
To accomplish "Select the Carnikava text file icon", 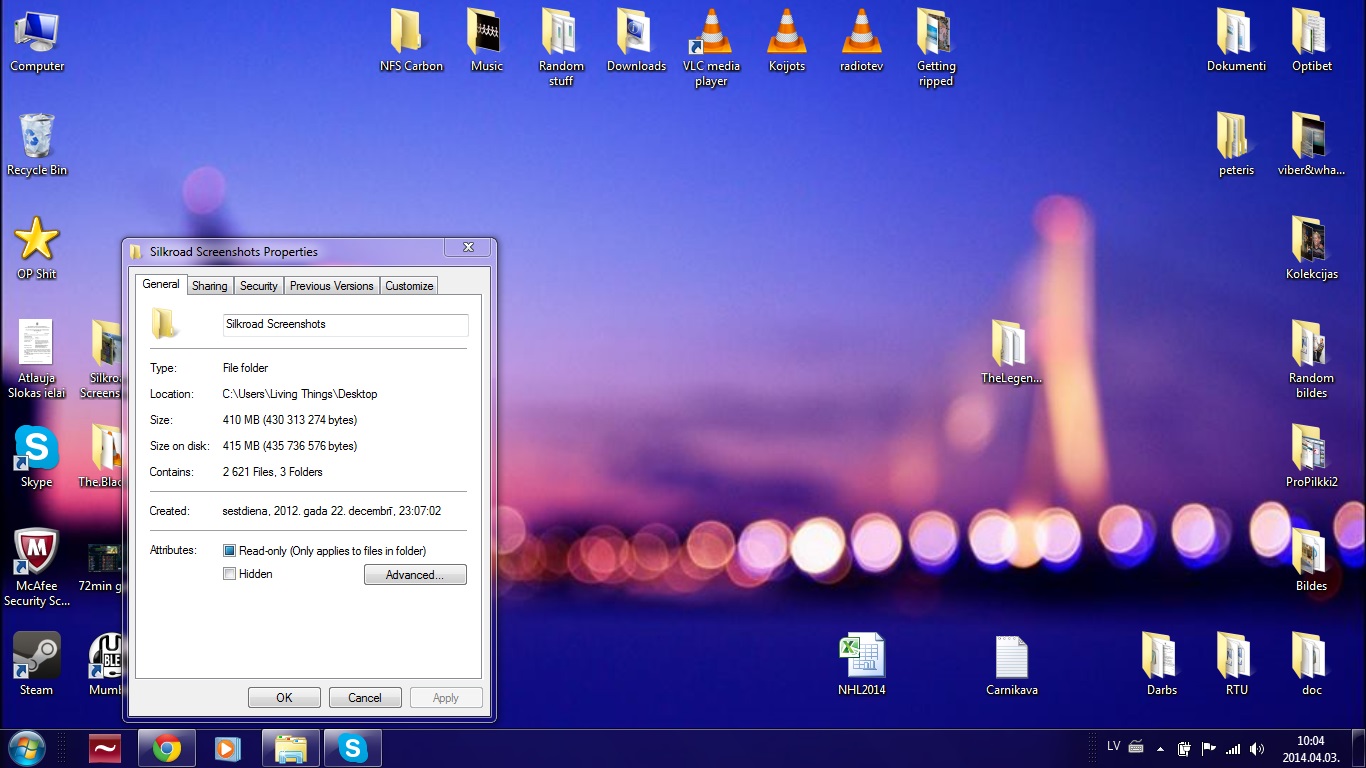I will point(1011,657).
